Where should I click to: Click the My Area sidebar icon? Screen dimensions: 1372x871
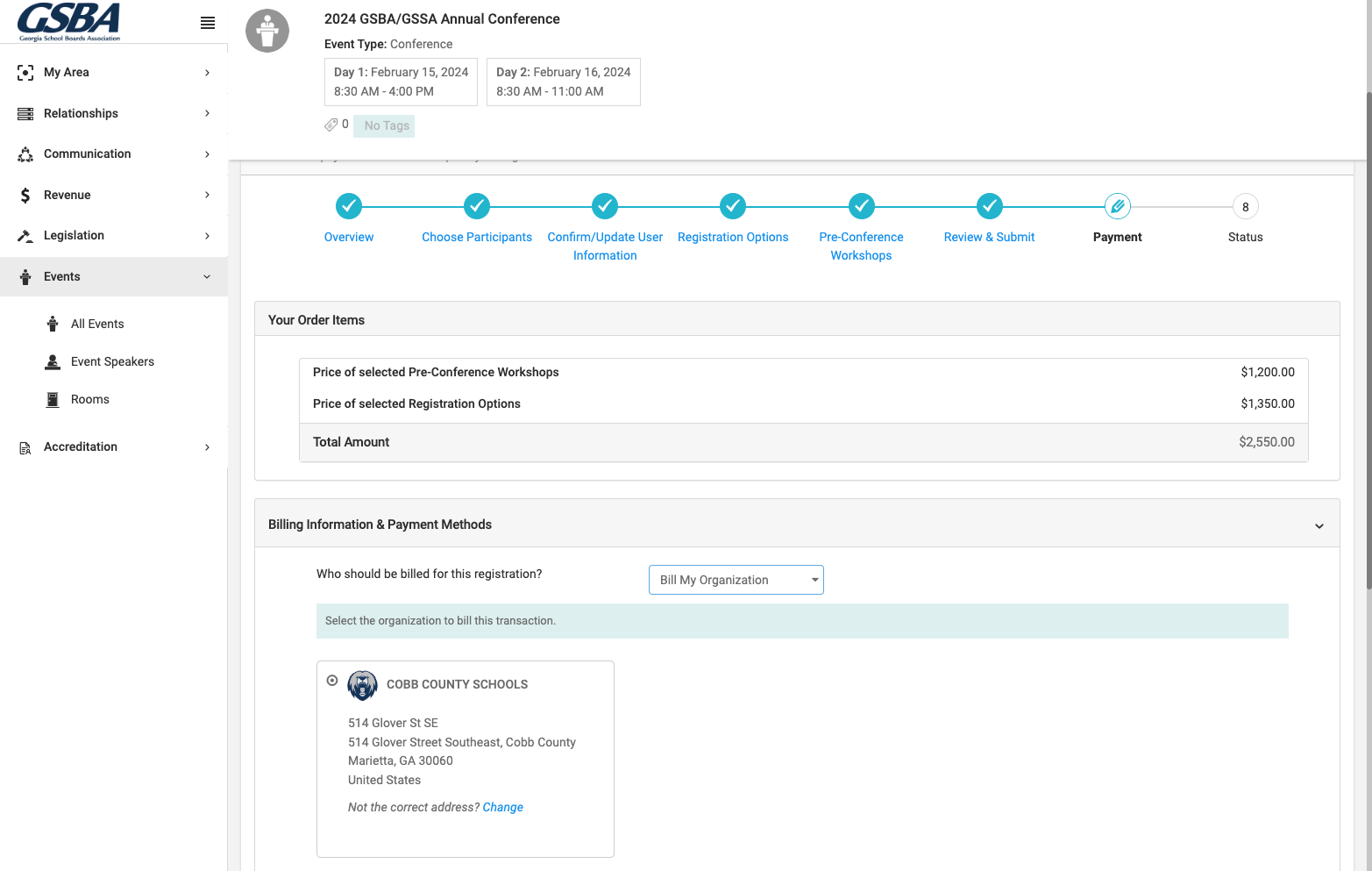[x=25, y=73]
